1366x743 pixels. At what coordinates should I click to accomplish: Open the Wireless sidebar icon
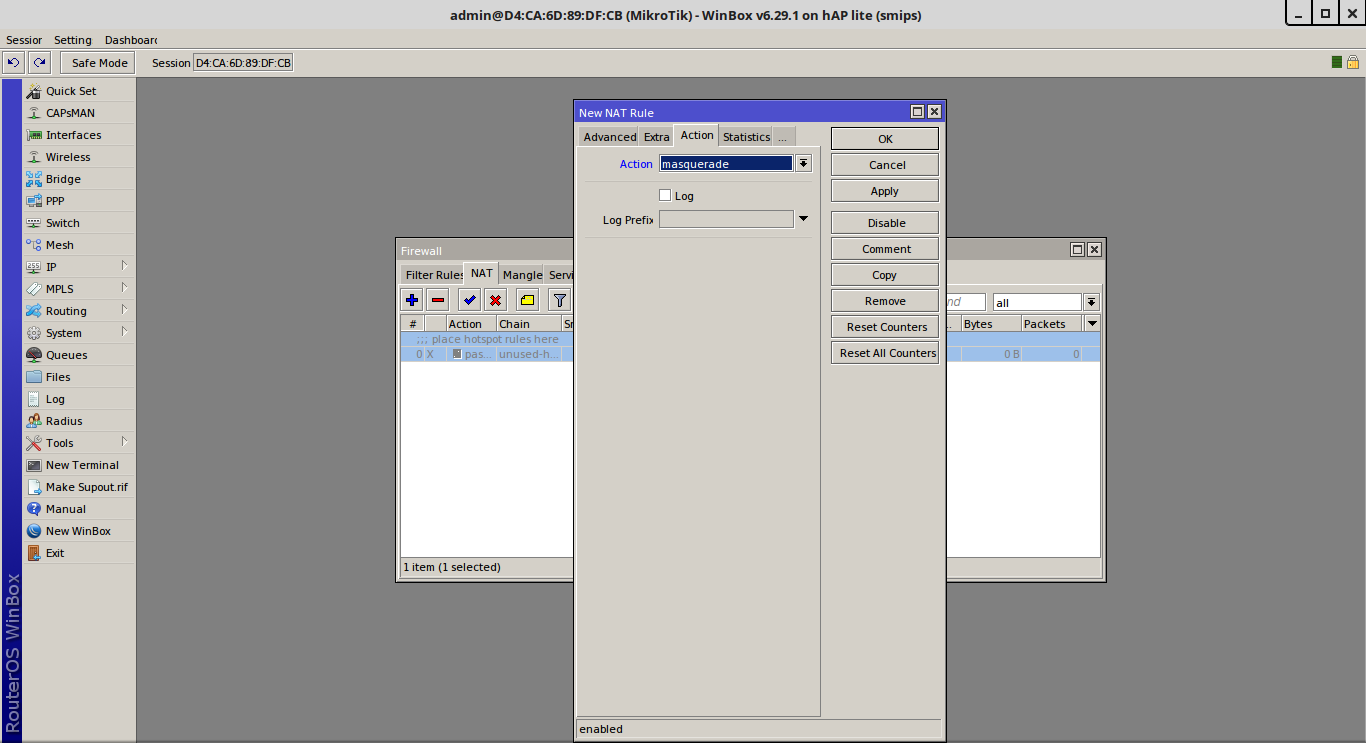click(x=34, y=157)
